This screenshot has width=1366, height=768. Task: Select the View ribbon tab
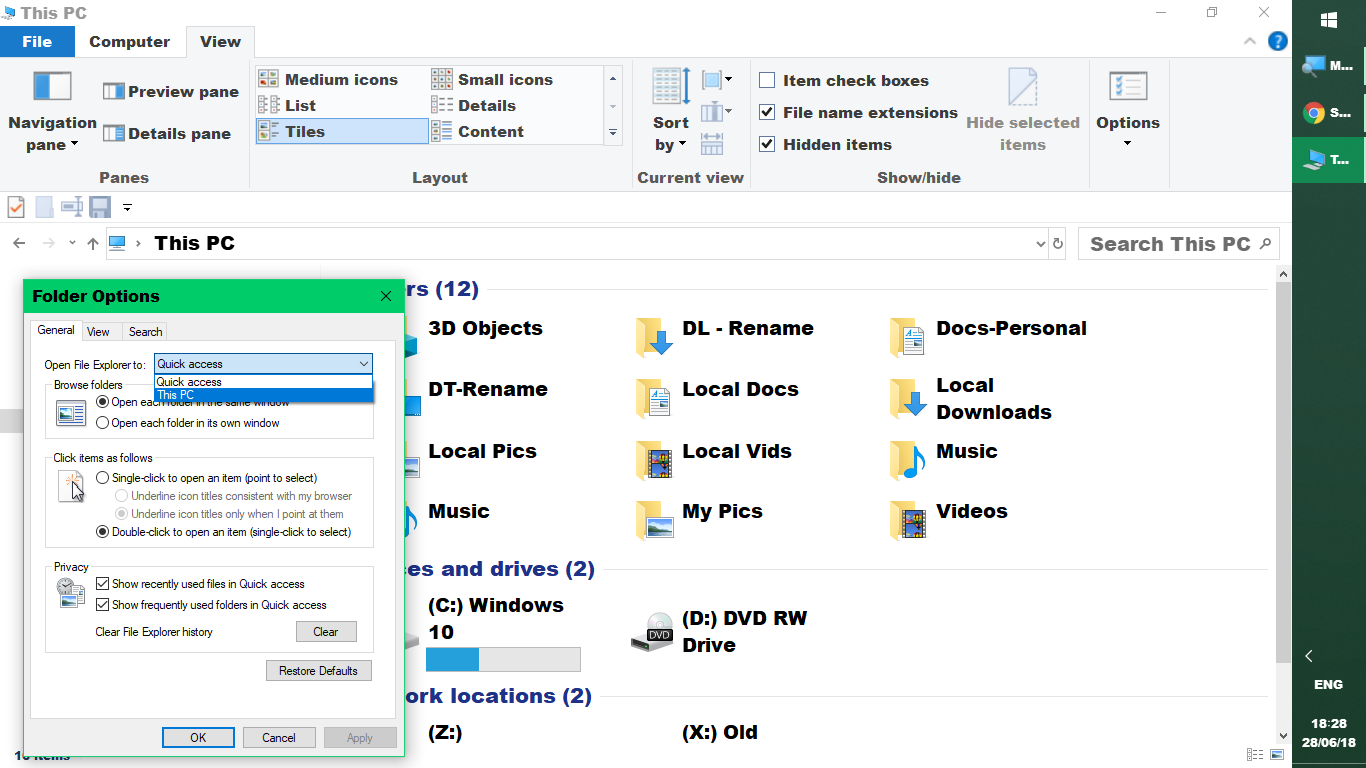click(220, 41)
